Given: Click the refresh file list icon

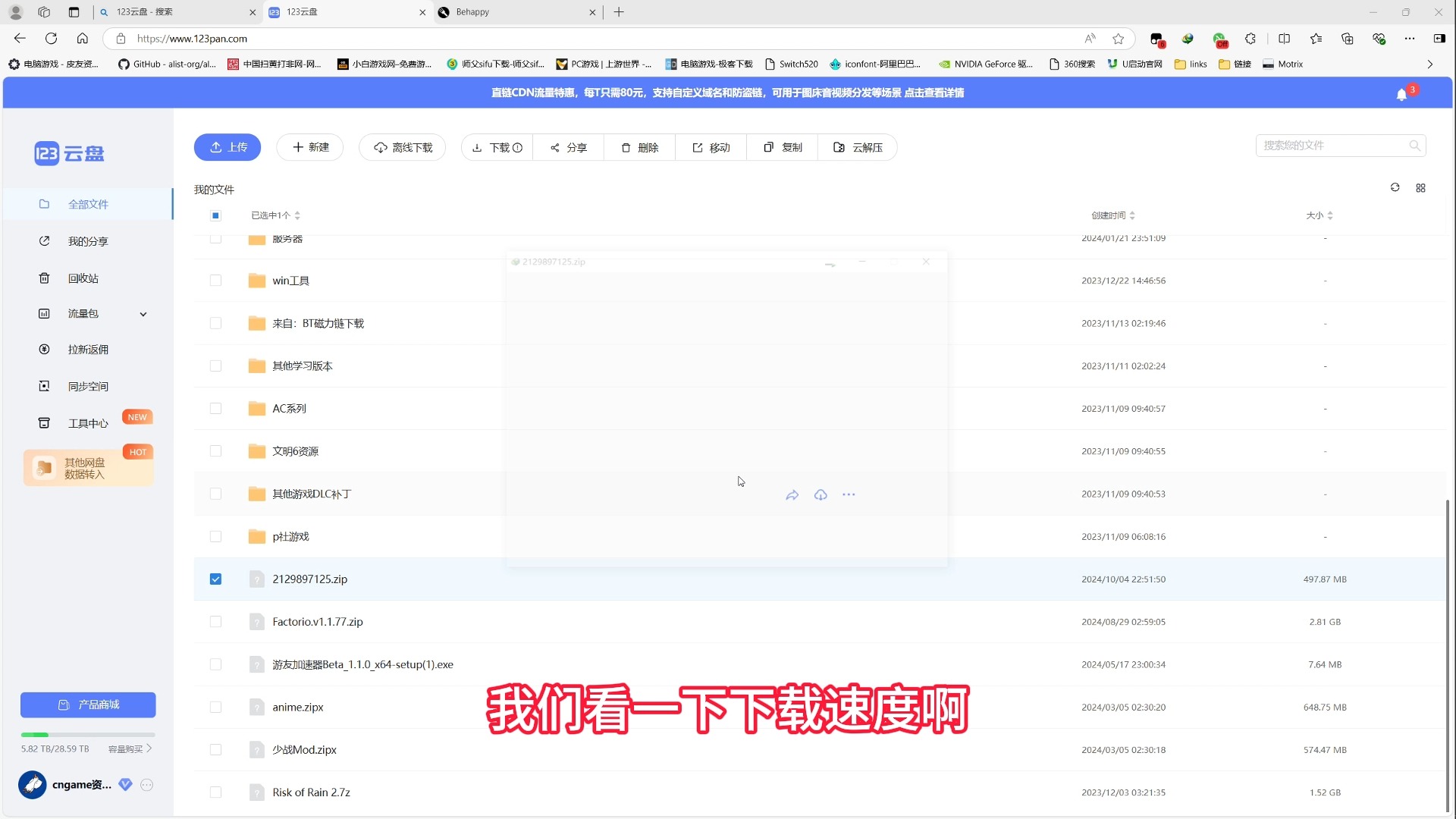Looking at the screenshot, I should [1395, 187].
